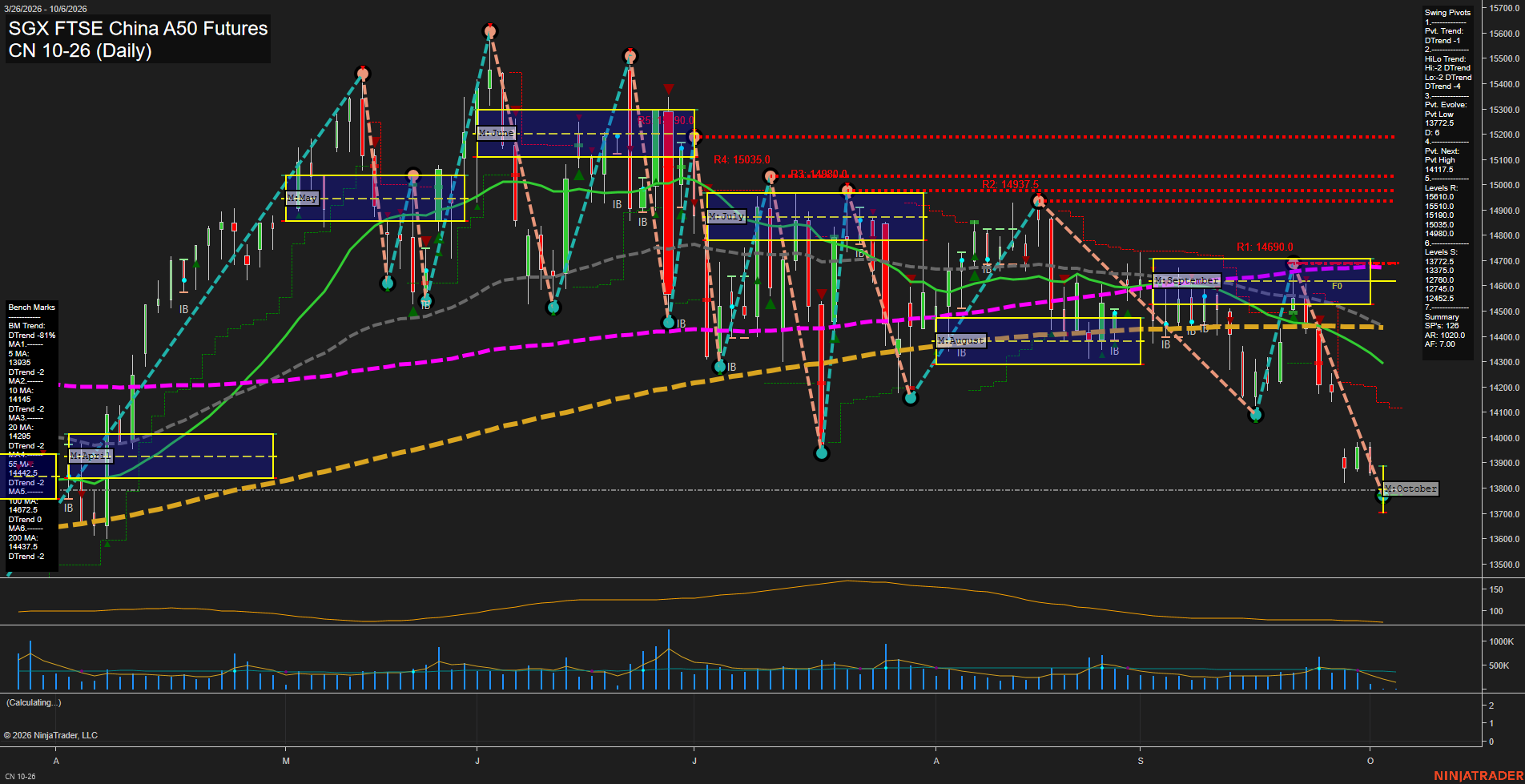Click the 15700.0 price axis label
Viewport: 1525px width, 784px height.
[x=1504, y=8]
